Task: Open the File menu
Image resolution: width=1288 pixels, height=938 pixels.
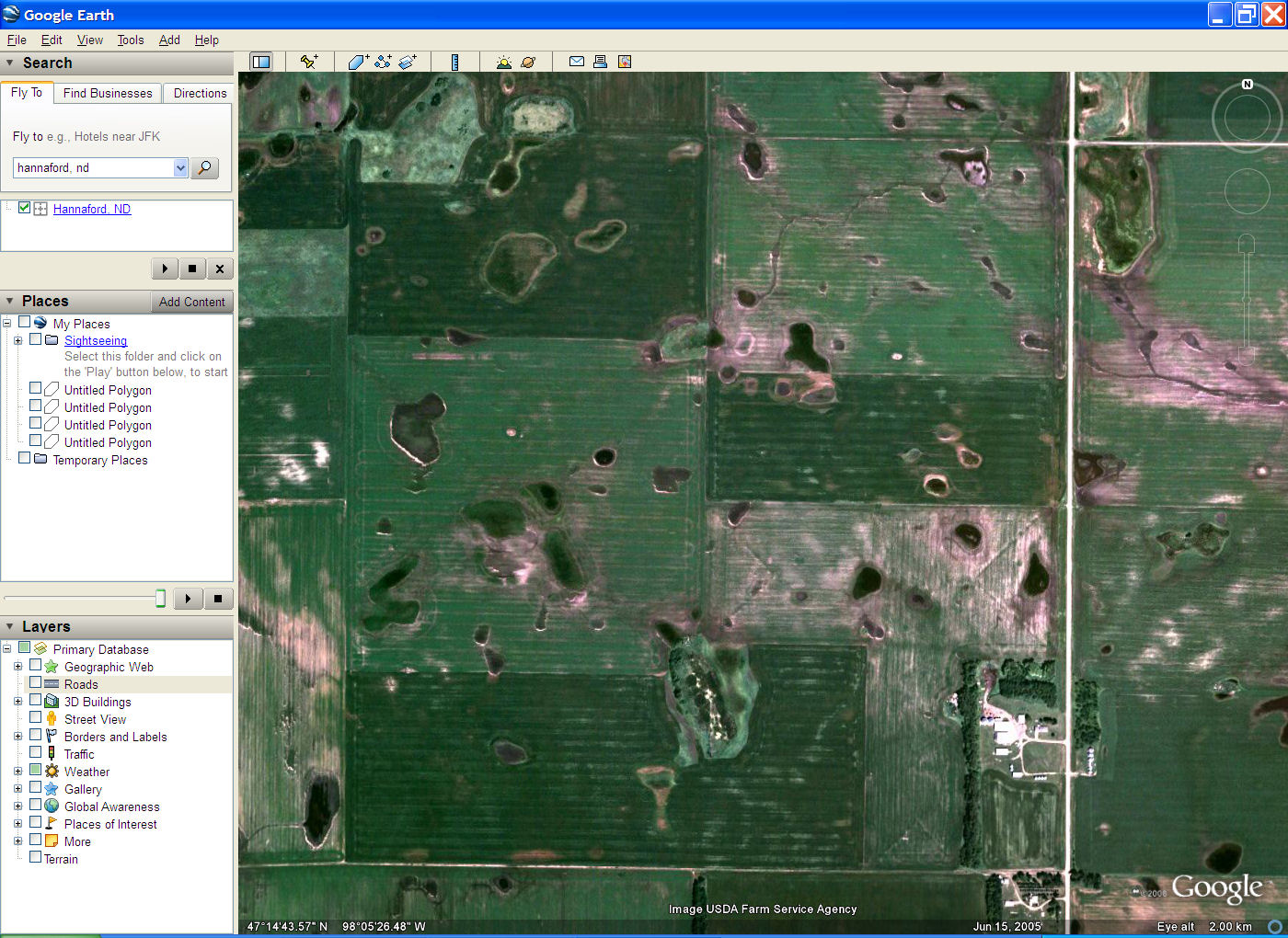Action: coord(17,40)
